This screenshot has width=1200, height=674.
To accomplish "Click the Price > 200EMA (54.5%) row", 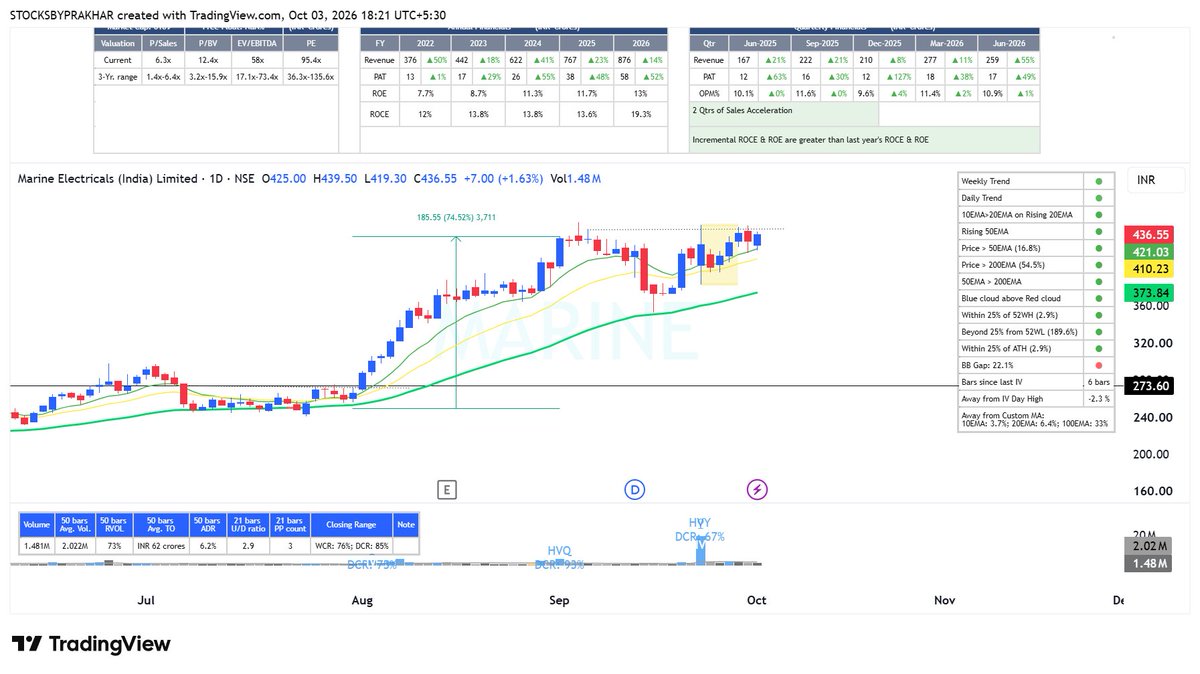I will (1035, 265).
